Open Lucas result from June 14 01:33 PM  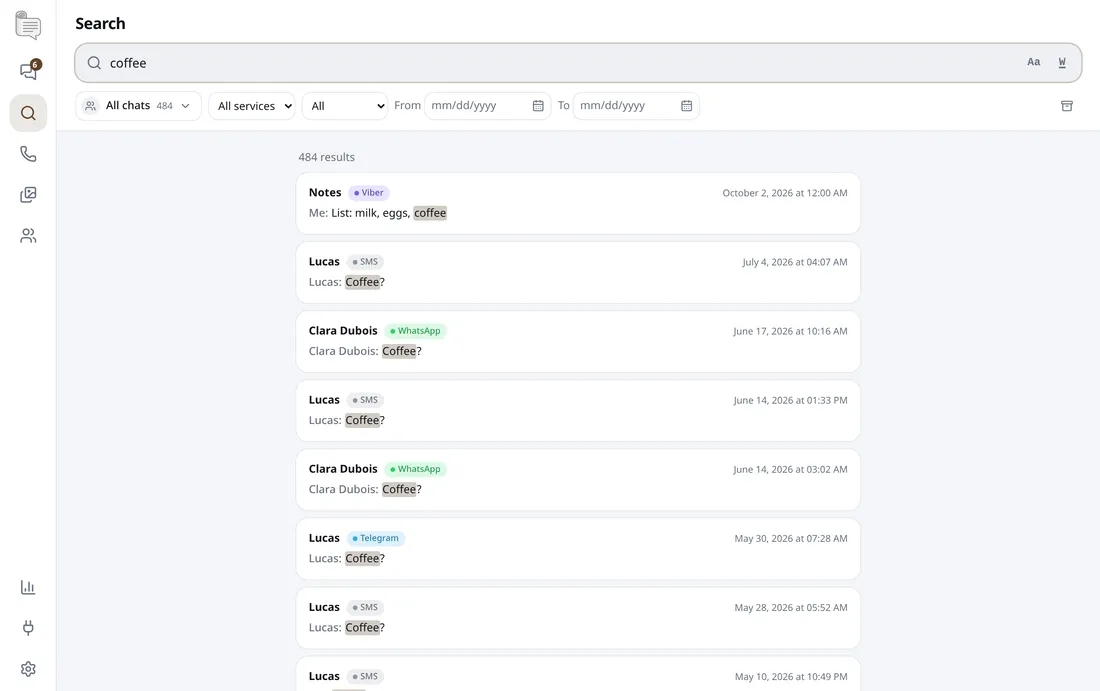[578, 410]
